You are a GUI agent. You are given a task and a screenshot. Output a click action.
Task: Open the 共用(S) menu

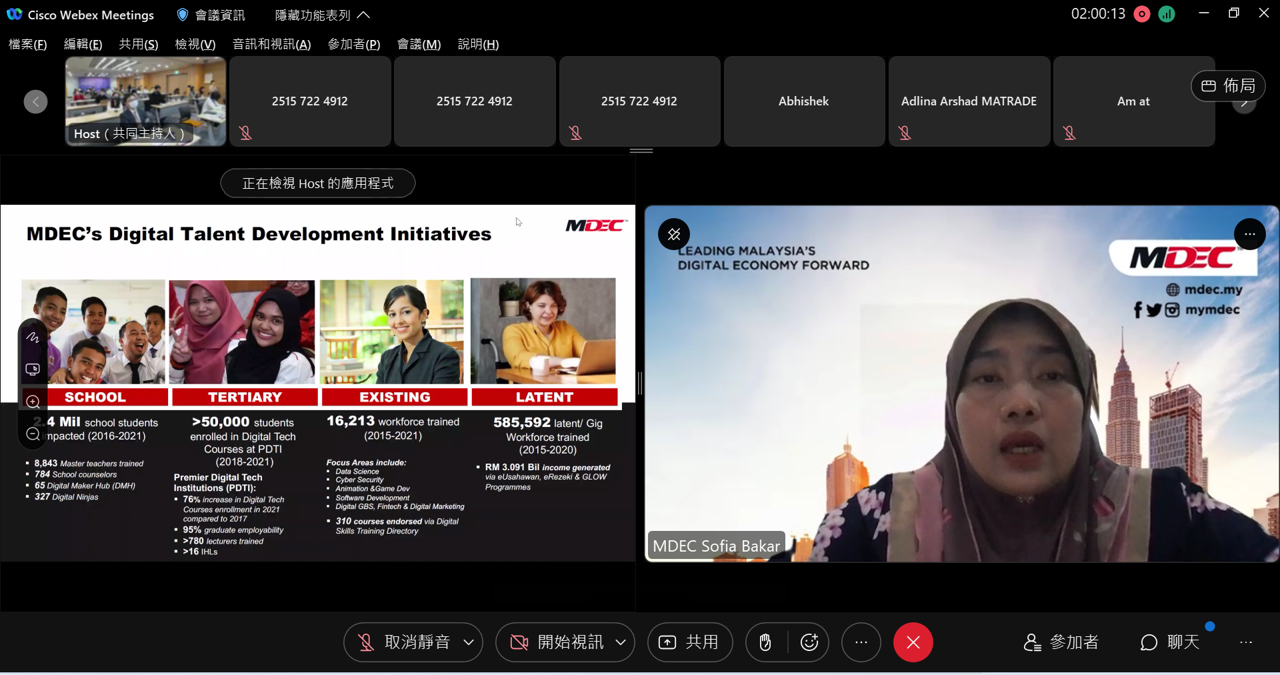pos(138,44)
